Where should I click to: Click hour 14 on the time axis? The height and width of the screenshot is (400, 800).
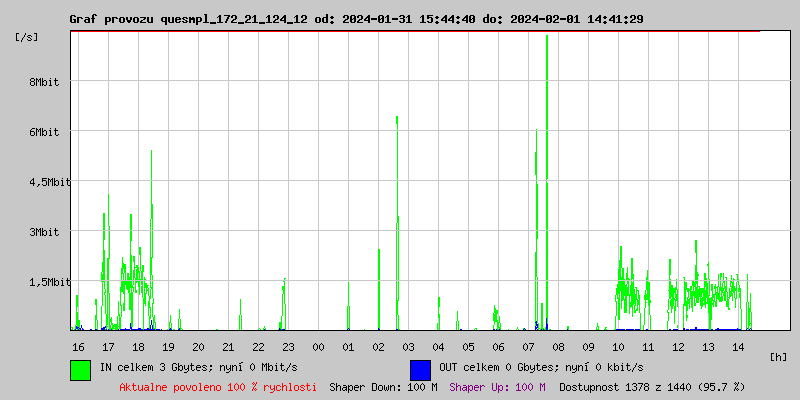point(738,346)
